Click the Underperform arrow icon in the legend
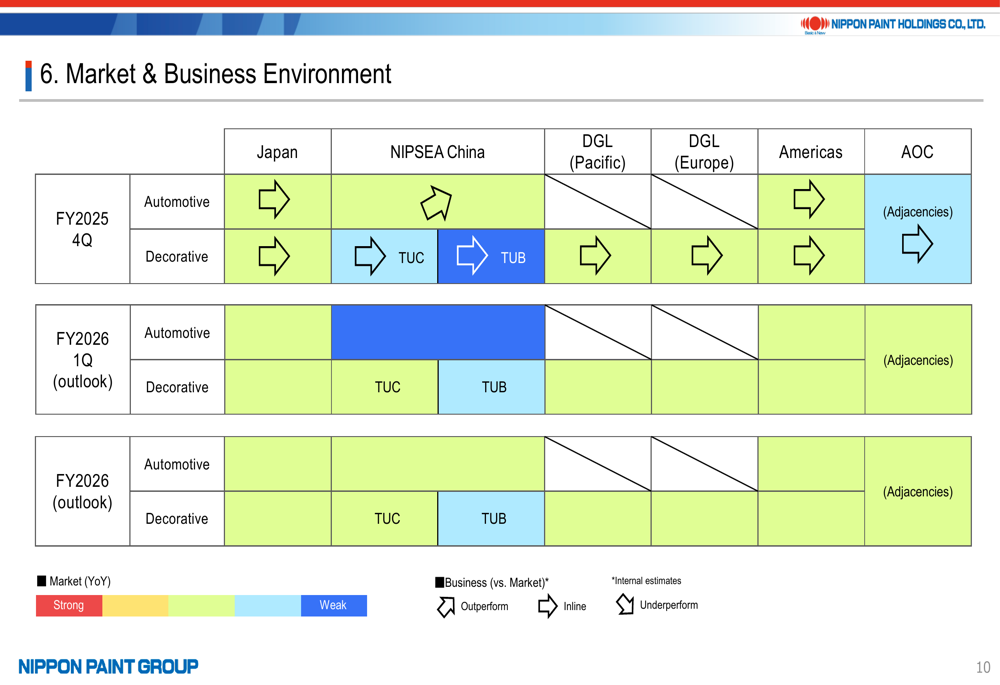The height and width of the screenshot is (685, 1000). (625, 604)
